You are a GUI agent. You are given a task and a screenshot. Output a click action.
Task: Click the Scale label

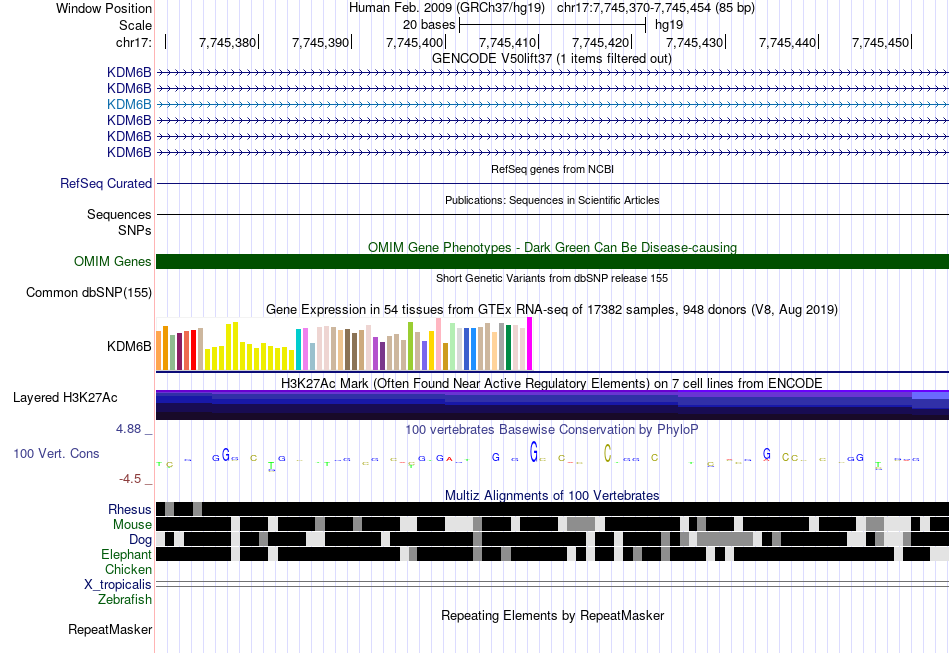click(135, 25)
